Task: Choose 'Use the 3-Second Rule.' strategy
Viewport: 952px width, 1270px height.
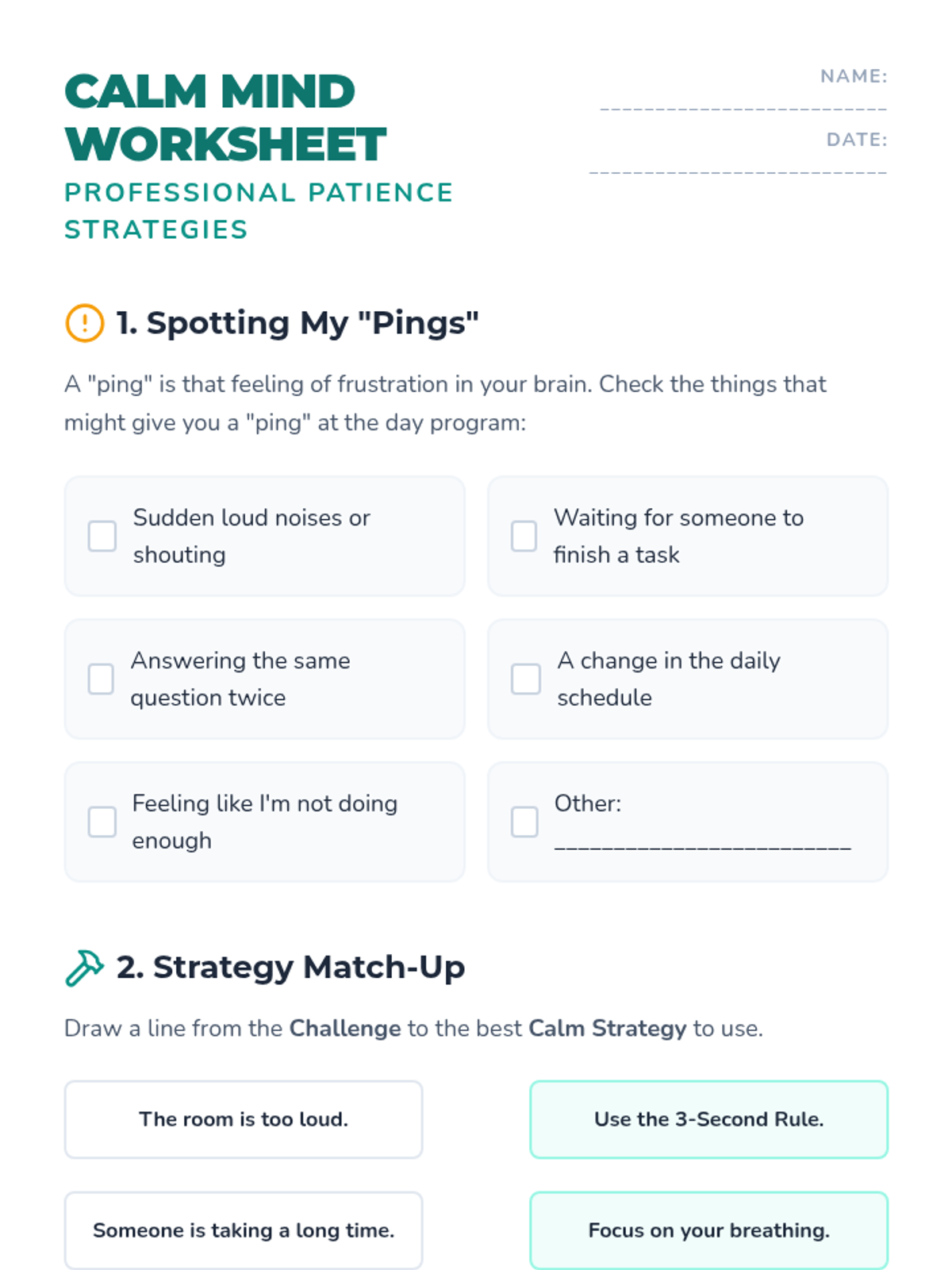Action: tap(709, 1119)
